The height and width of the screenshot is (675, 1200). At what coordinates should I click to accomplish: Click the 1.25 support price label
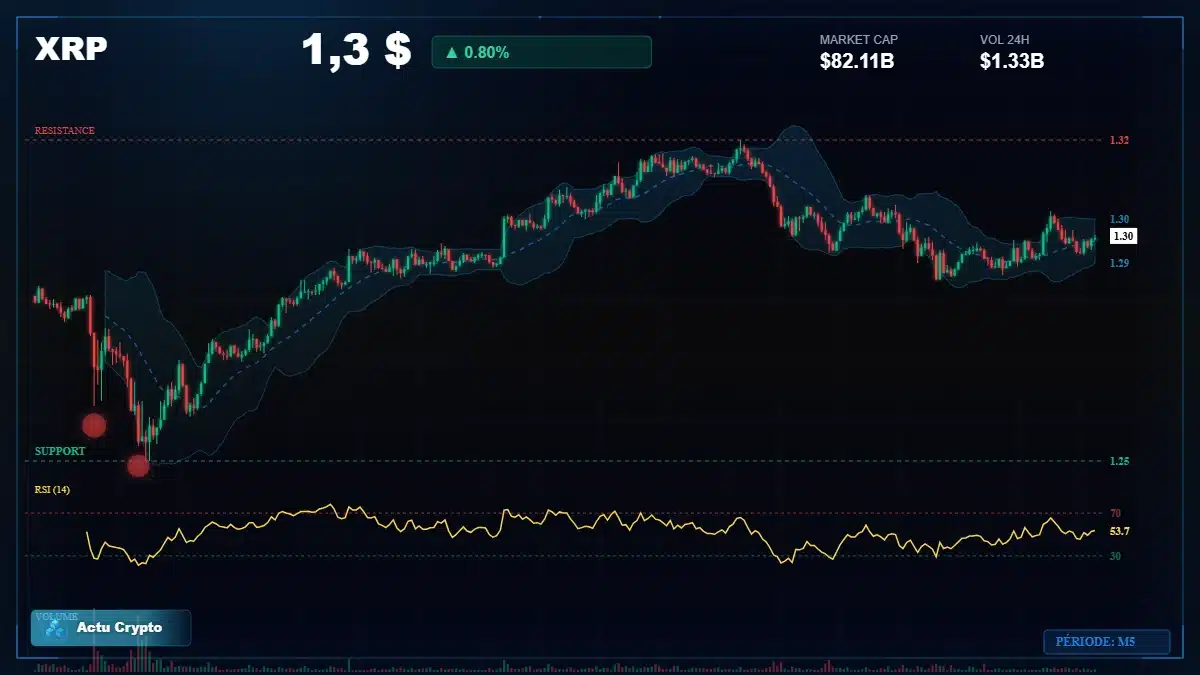[1119, 461]
